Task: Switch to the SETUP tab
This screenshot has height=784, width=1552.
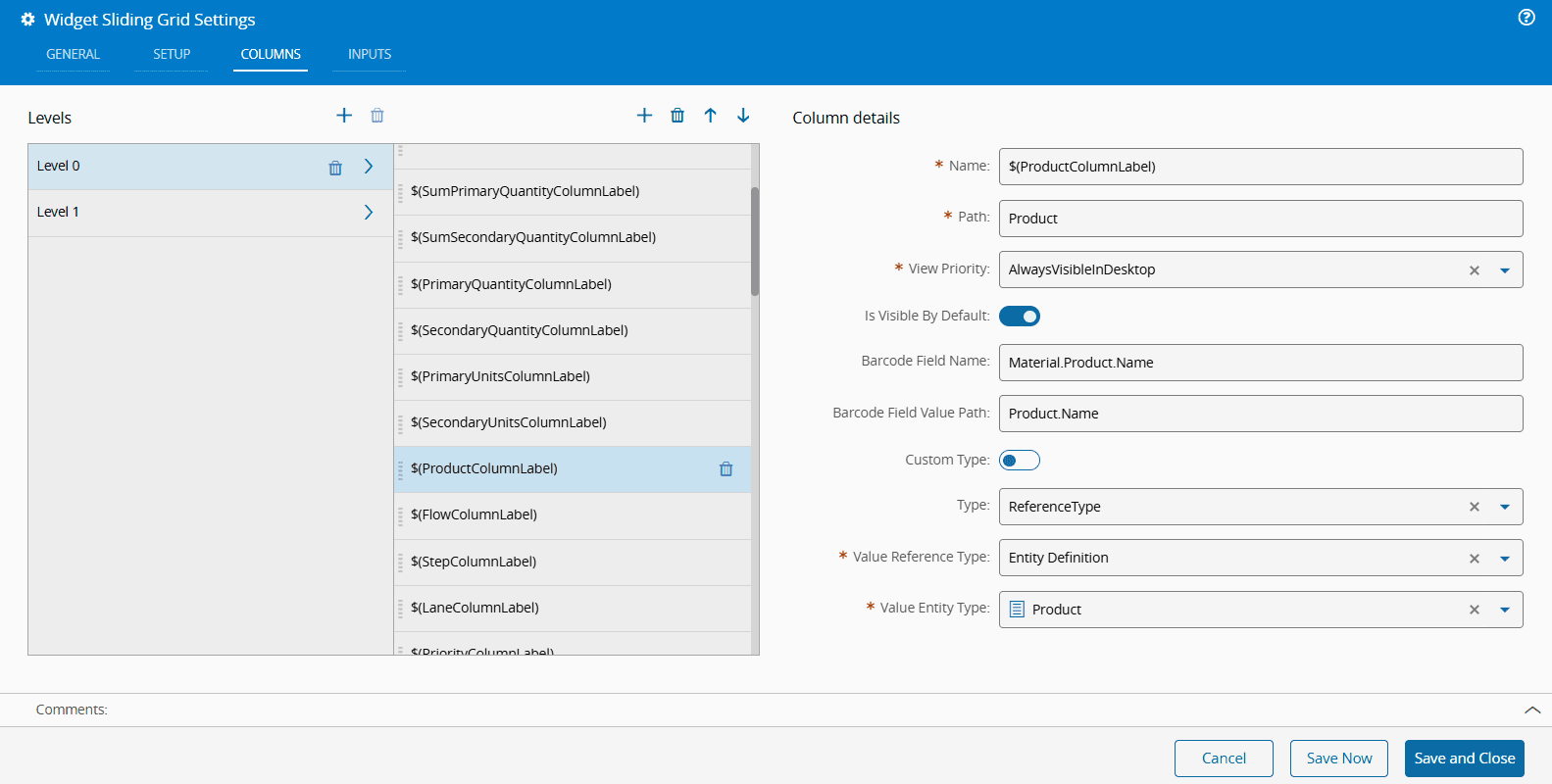Action: (x=172, y=55)
